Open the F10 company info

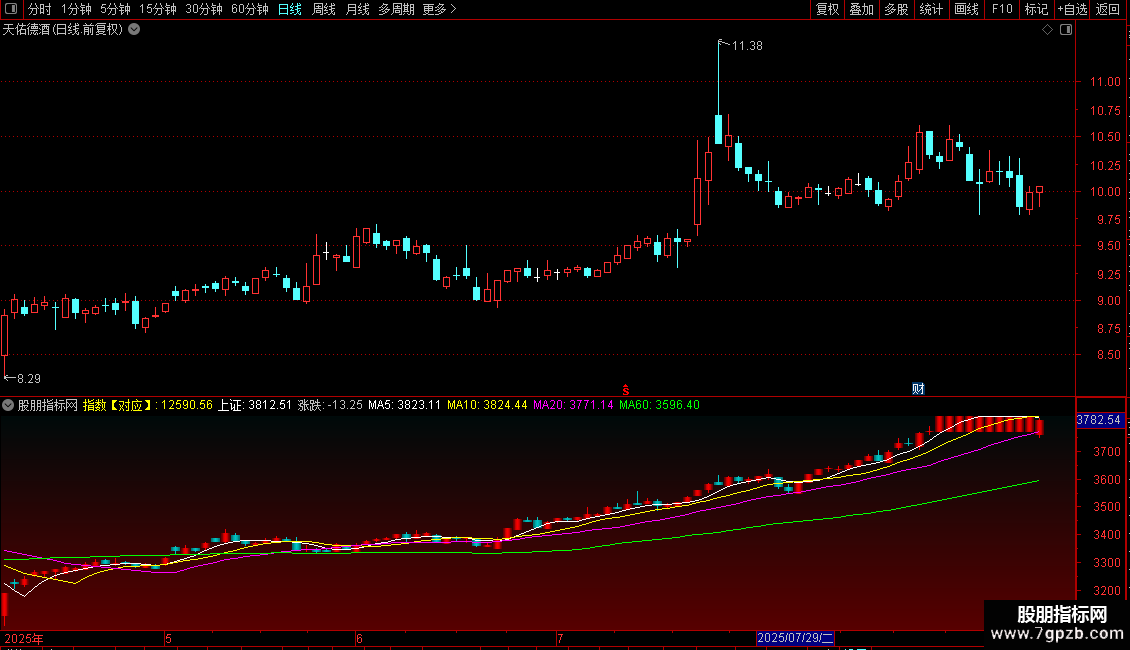point(1002,9)
